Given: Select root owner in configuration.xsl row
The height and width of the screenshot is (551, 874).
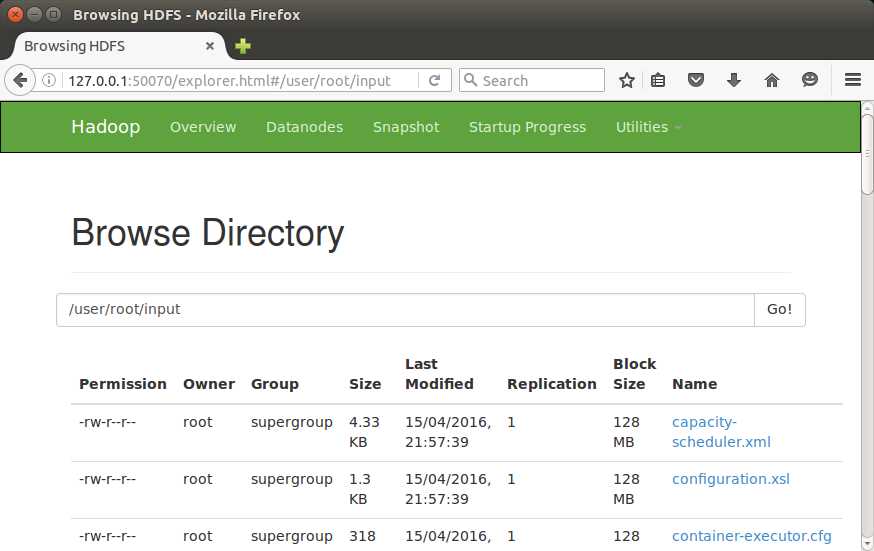Looking at the screenshot, I should (x=198, y=479).
